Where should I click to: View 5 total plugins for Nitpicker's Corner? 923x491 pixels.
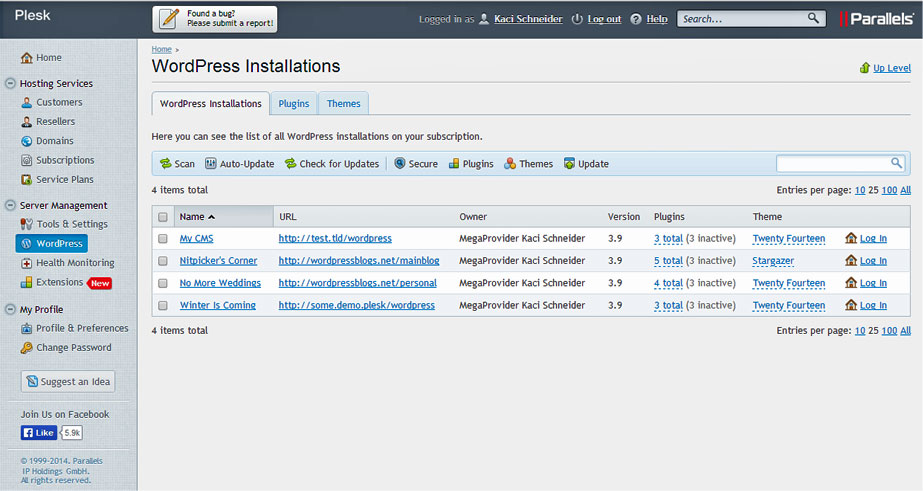tap(668, 261)
